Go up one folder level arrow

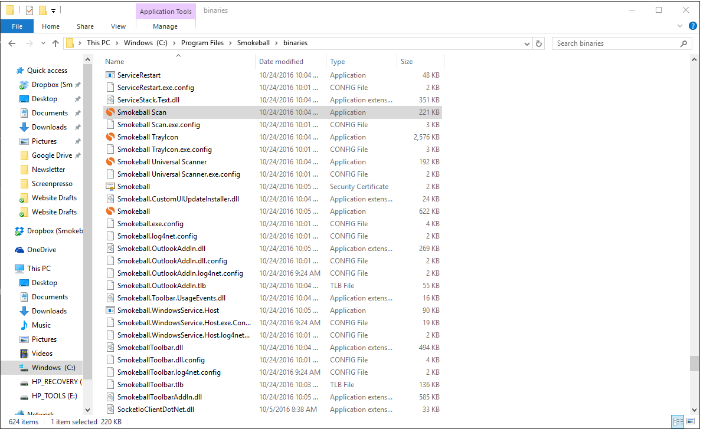55,44
